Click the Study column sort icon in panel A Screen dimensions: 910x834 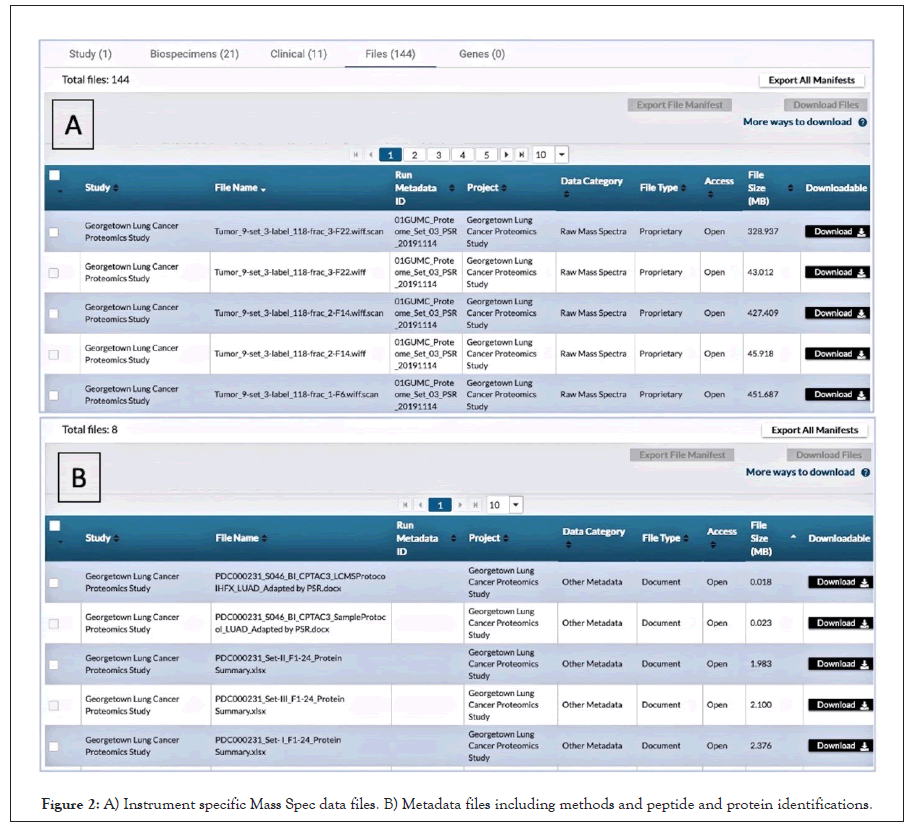(115, 188)
